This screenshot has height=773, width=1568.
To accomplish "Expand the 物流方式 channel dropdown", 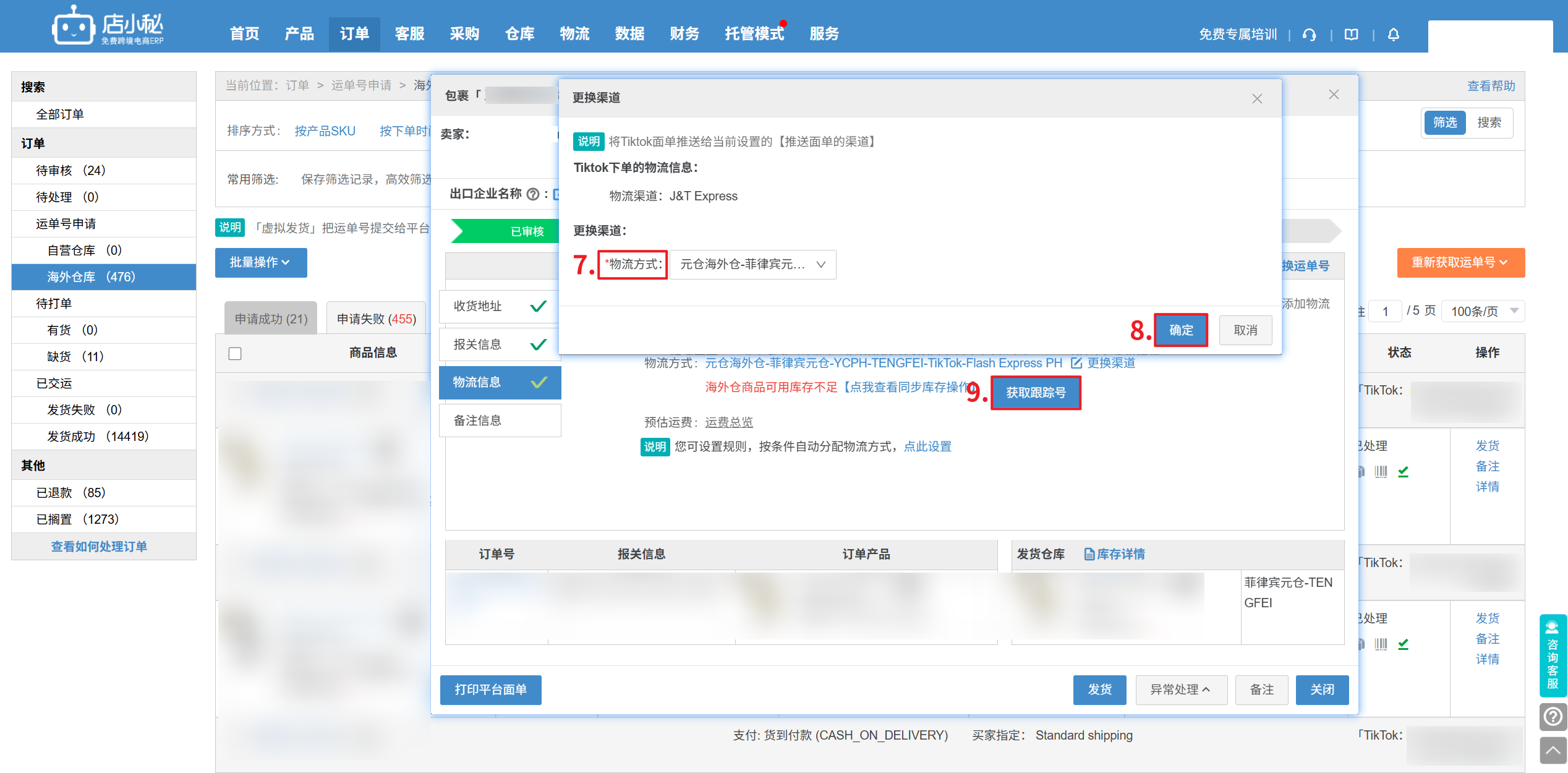I will 752,265.
